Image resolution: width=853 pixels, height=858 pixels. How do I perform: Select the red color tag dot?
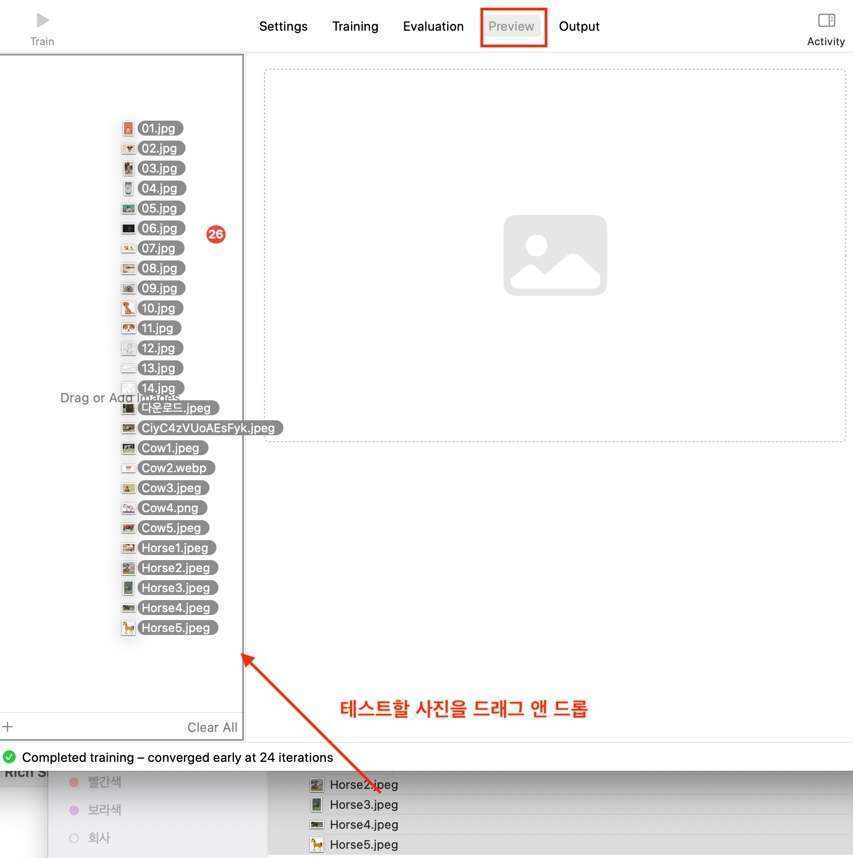74,782
